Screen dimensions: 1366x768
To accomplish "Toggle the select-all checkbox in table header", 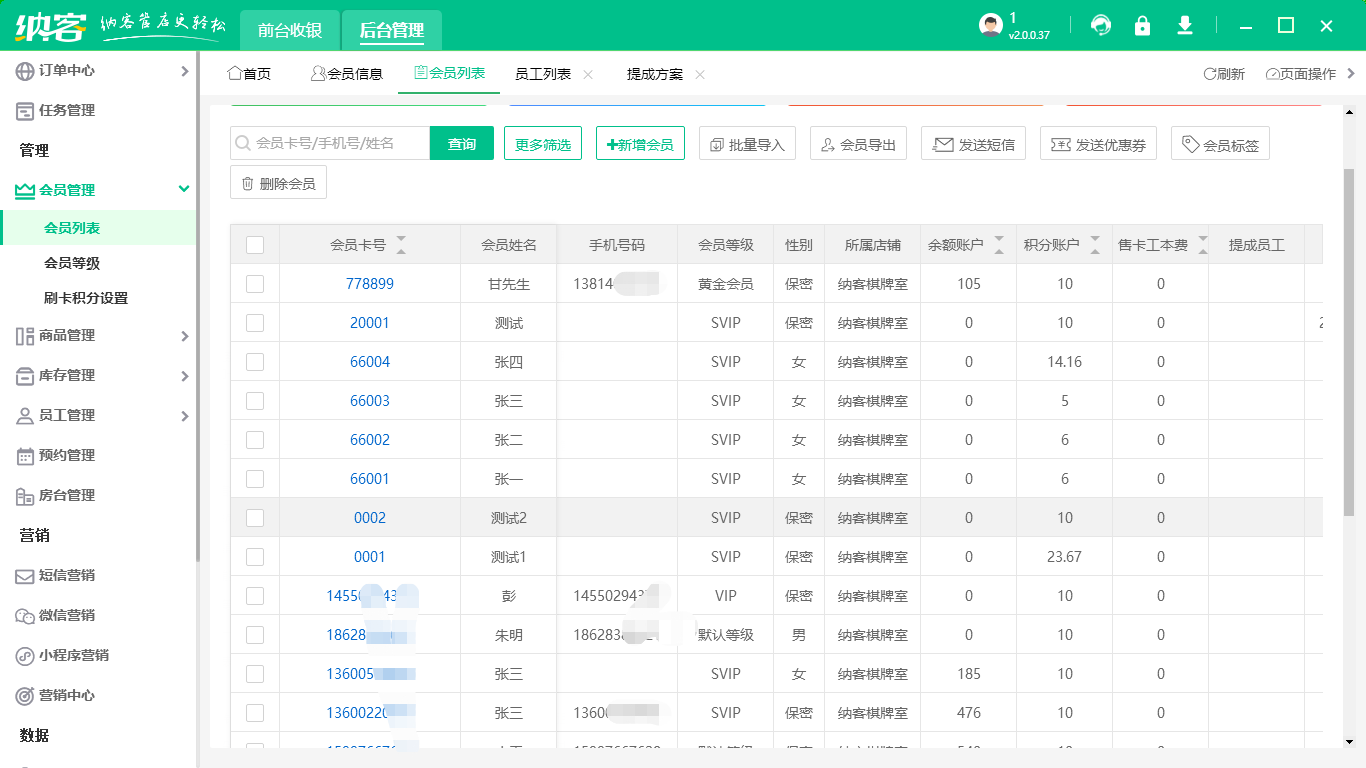I will (x=255, y=245).
